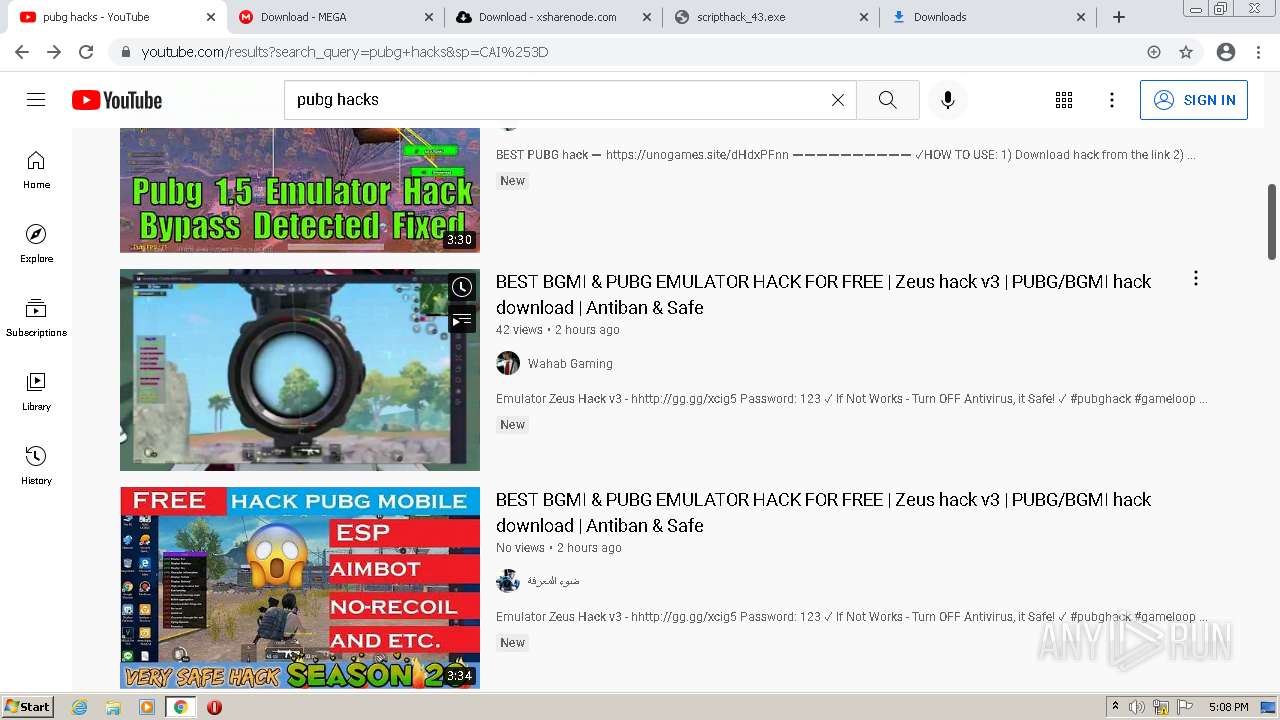This screenshot has width=1280, height=720.
Task: Click the pubg hacks search field
Action: [x=570, y=100]
